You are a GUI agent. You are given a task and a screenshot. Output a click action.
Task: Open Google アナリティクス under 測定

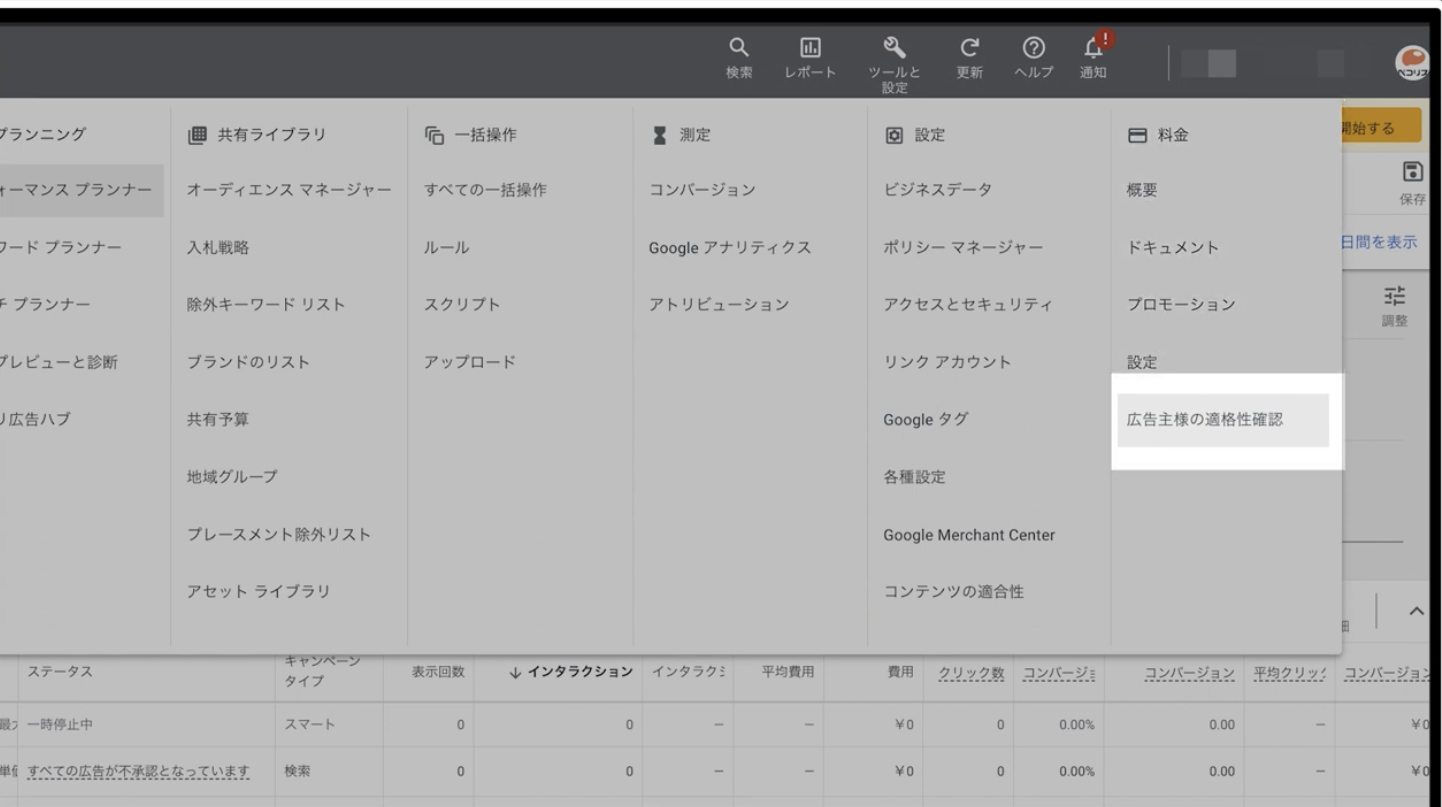click(x=729, y=248)
